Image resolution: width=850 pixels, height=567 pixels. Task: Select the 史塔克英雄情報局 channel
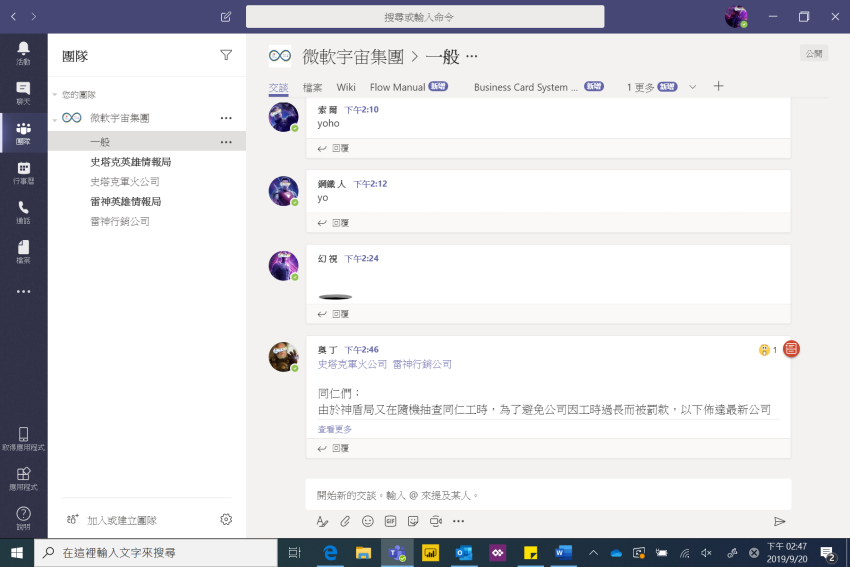click(131, 162)
